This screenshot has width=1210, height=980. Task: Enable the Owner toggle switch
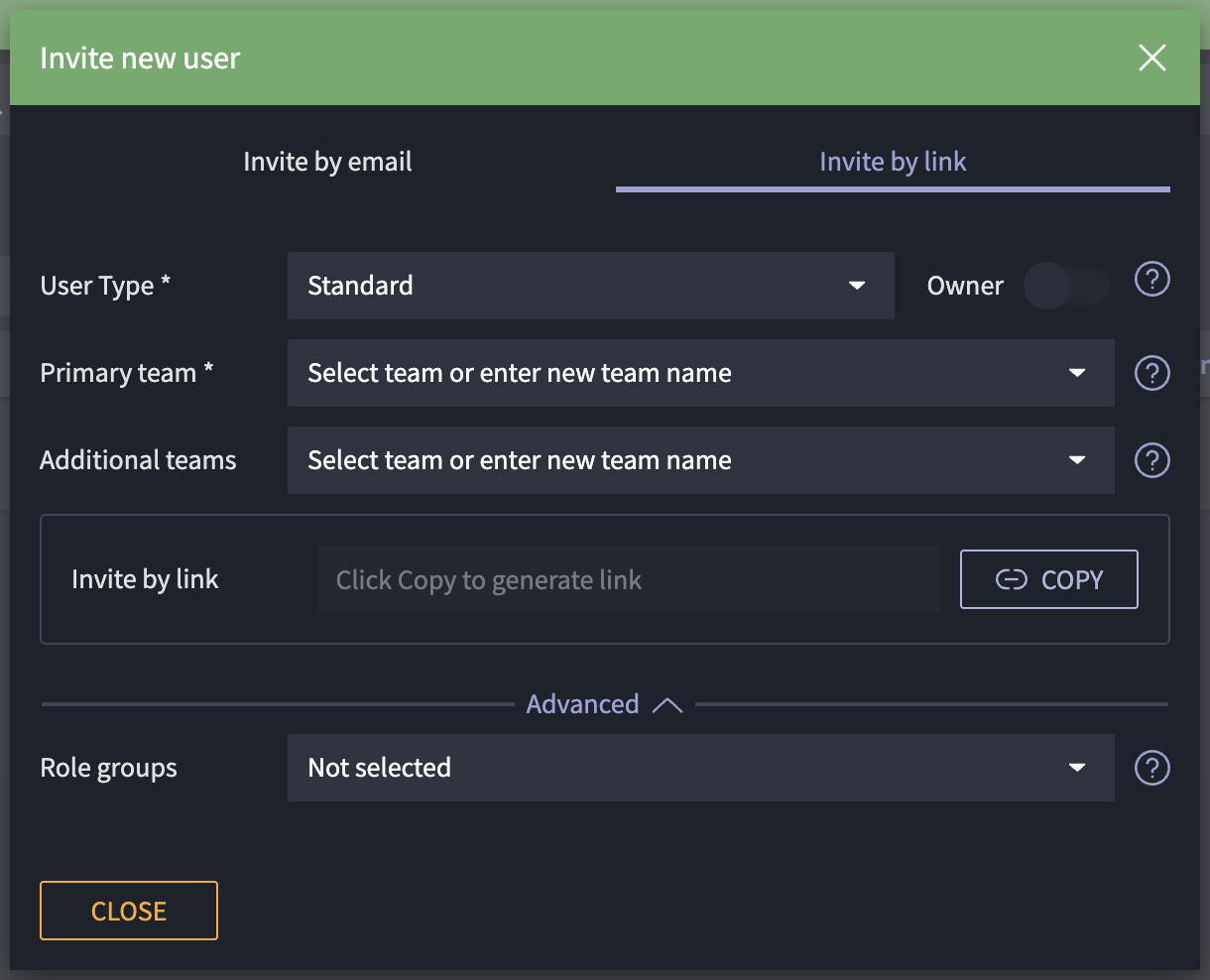point(1066,286)
